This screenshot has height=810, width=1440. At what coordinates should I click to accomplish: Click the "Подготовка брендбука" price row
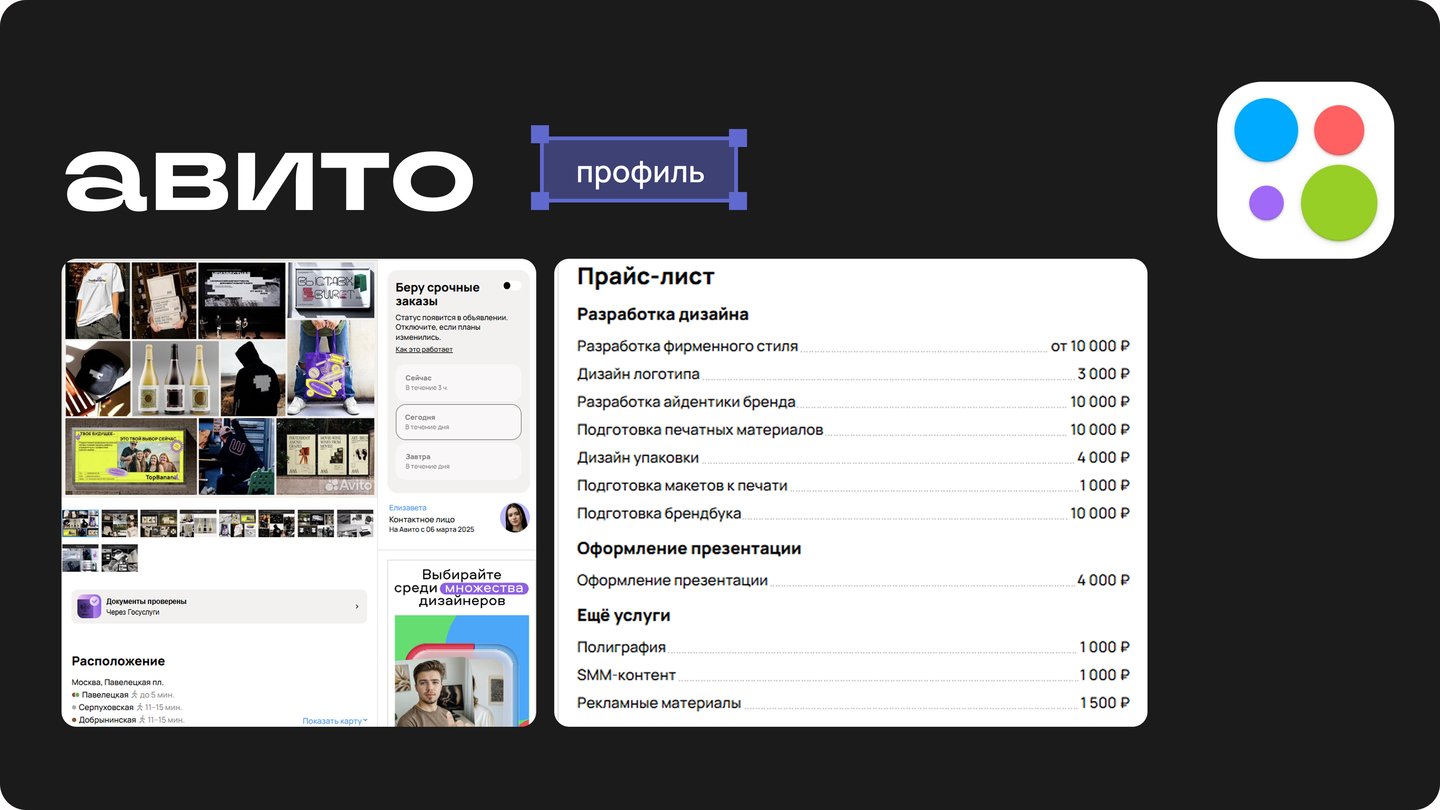[854, 514]
